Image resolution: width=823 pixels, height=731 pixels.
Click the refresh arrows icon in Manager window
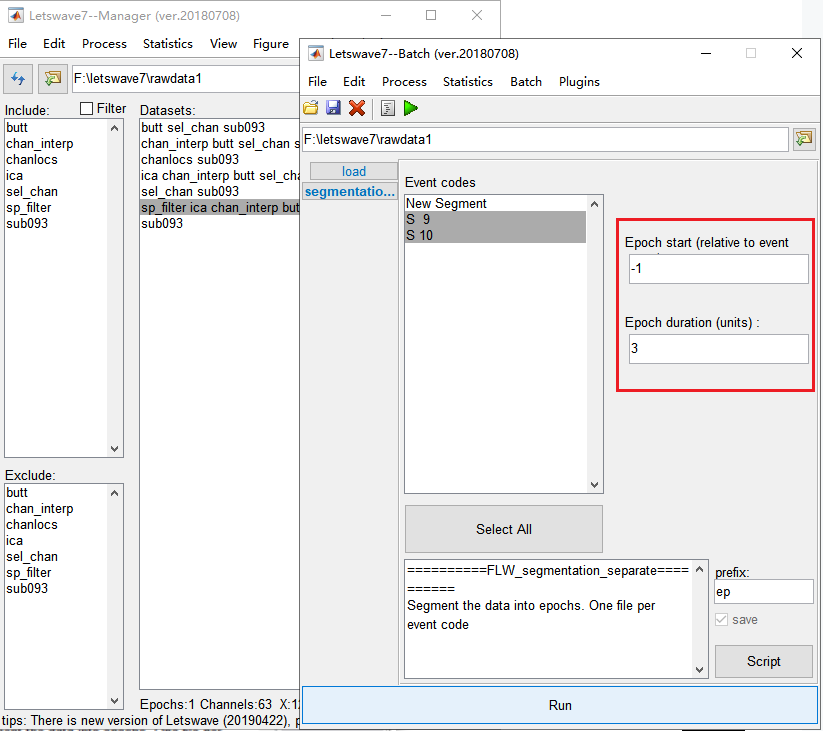(18, 79)
